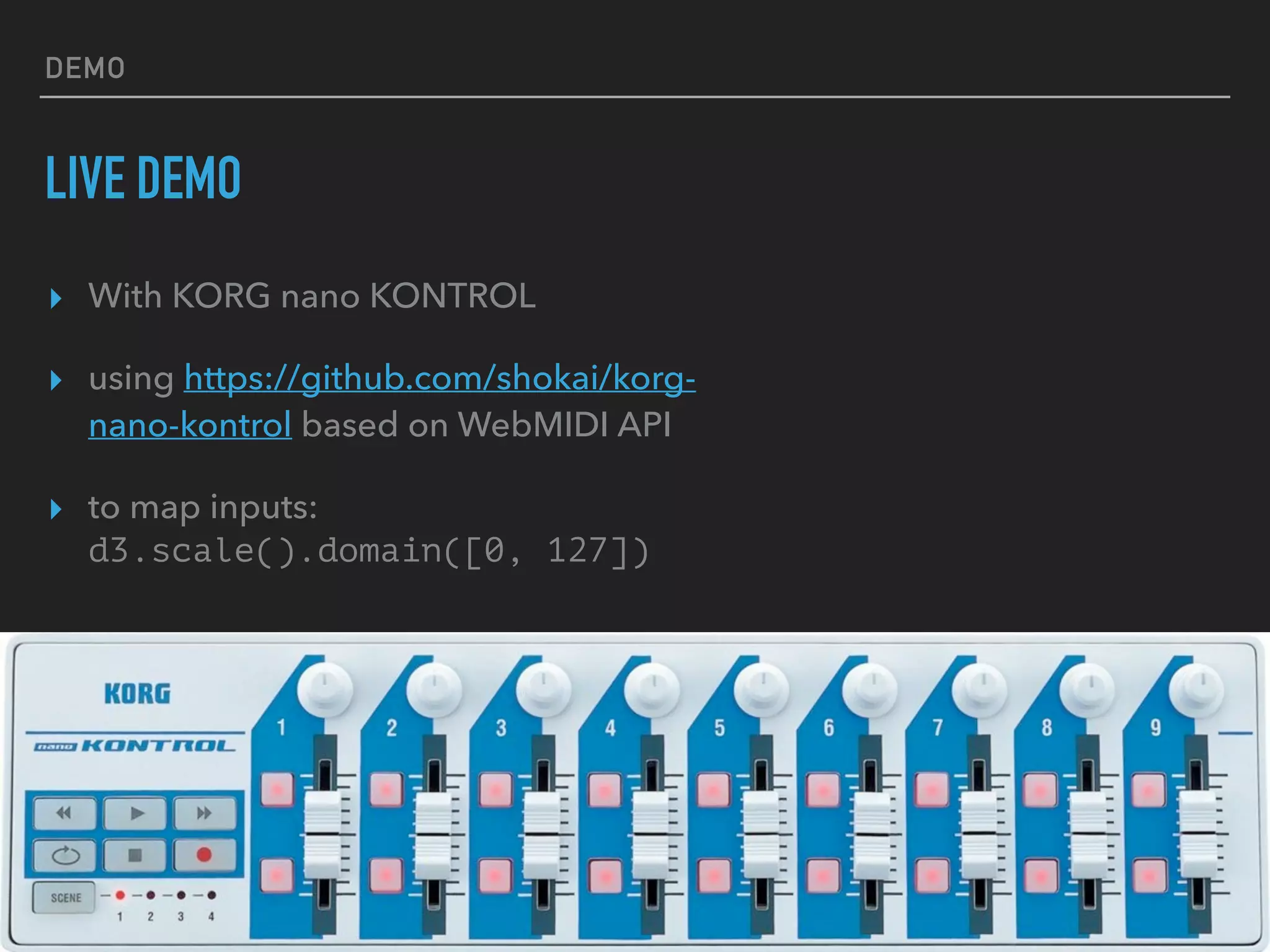1270x952 pixels.
Task: Click the scene 3 LED indicator
Action: pyautogui.click(x=181, y=895)
